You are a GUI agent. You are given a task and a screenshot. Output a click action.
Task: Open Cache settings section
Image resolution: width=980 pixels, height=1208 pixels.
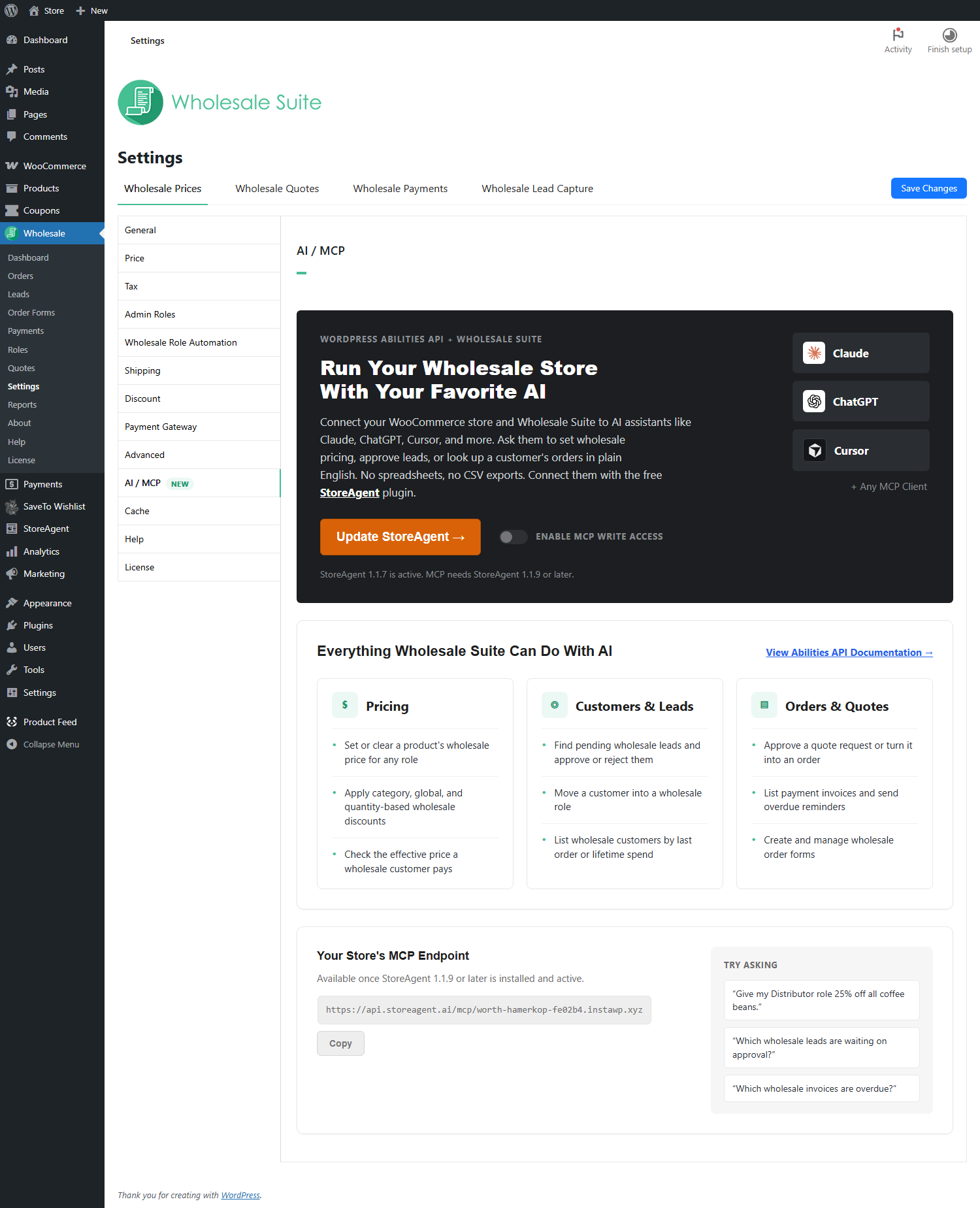click(x=199, y=511)
